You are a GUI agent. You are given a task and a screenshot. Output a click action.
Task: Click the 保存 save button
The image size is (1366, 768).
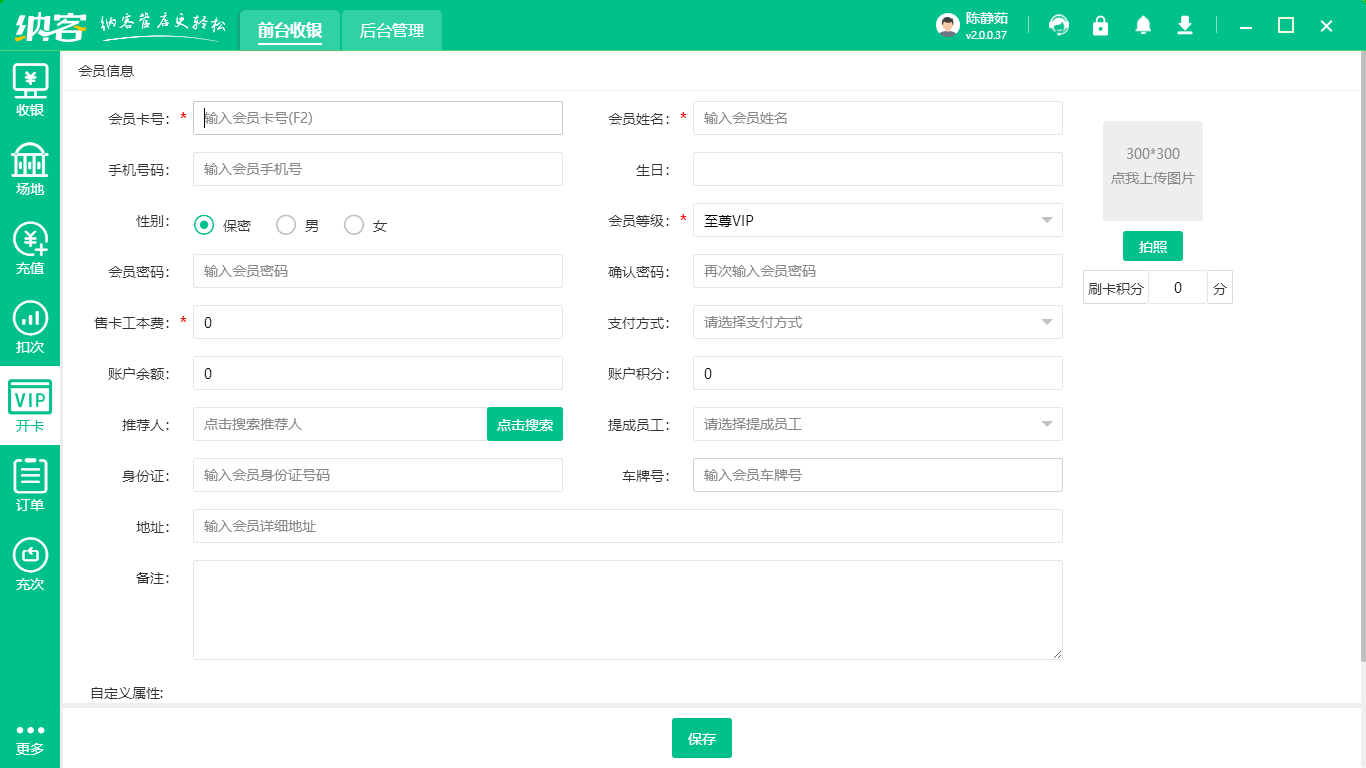tap(701, 738)
